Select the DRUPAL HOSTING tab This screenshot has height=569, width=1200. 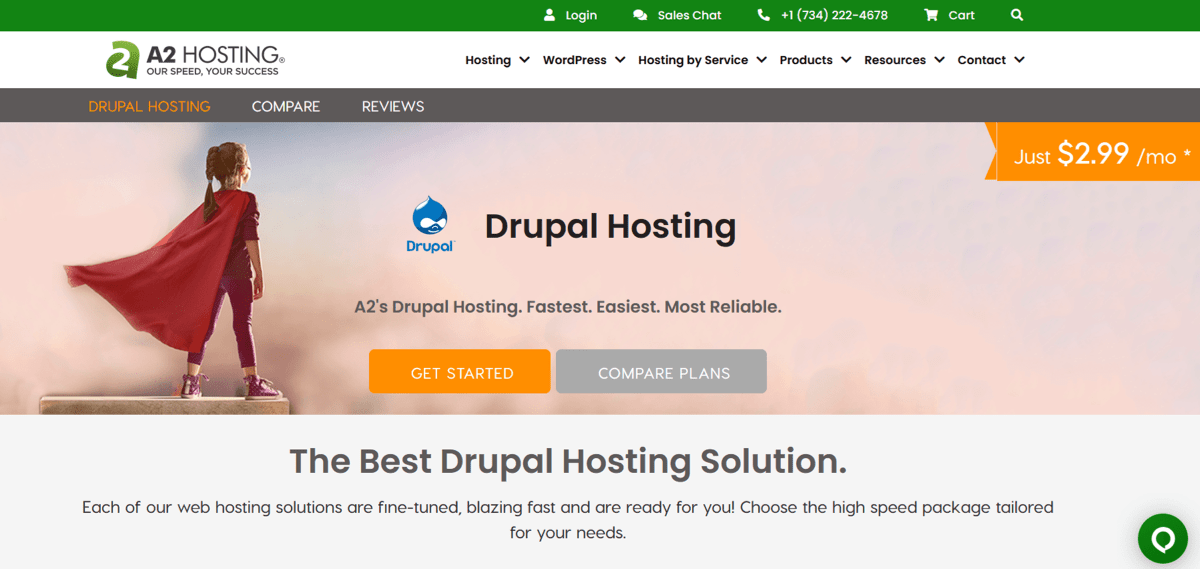149,106
